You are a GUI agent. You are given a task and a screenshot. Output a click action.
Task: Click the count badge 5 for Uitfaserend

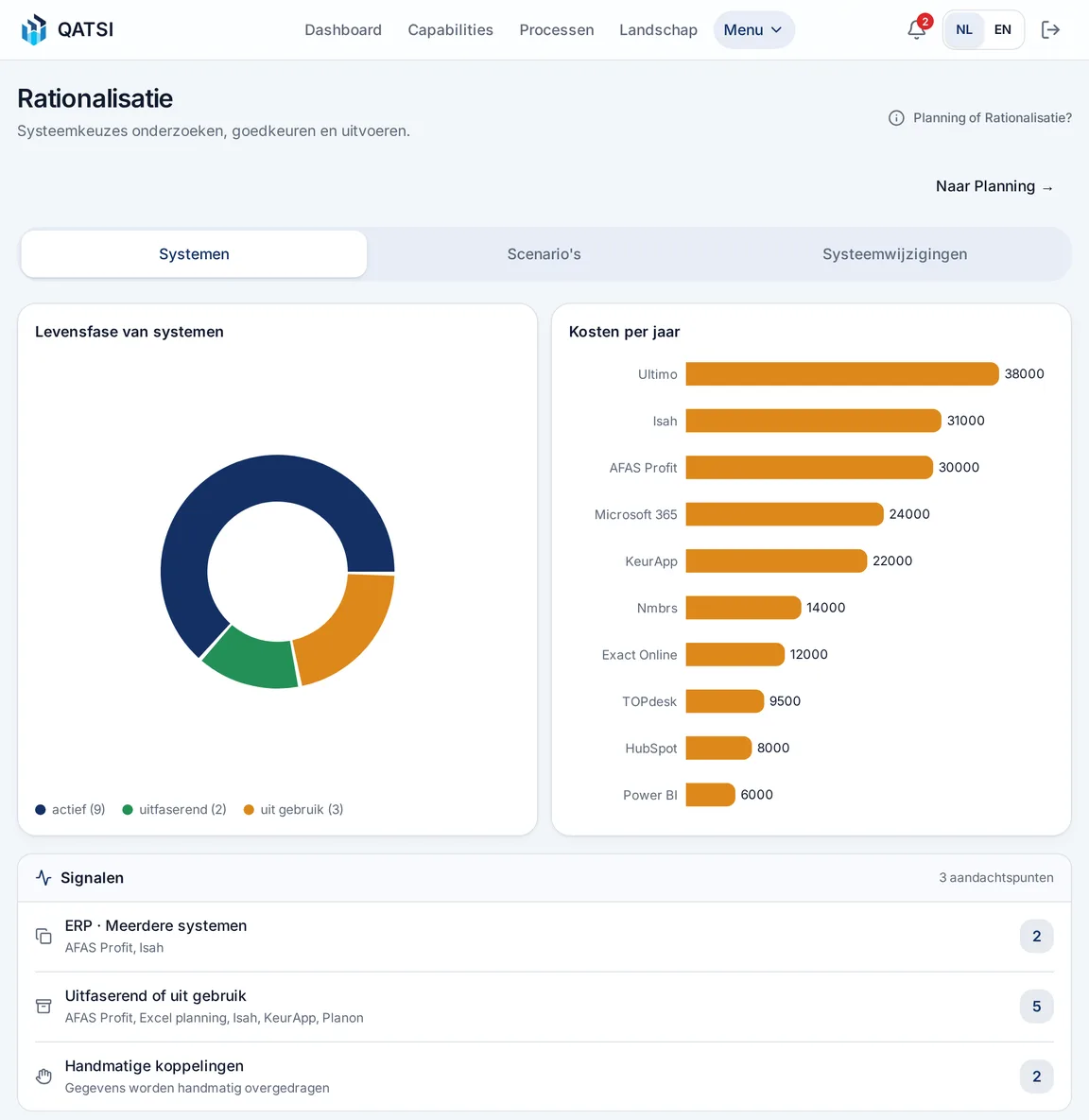click(x=1036, y=1007)
